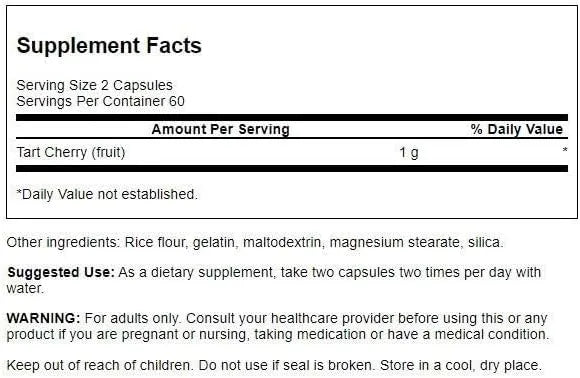This screenshot has width=580, height=378.
Task: Click the Amount Per Serving column header
Action: click(220, 129)
